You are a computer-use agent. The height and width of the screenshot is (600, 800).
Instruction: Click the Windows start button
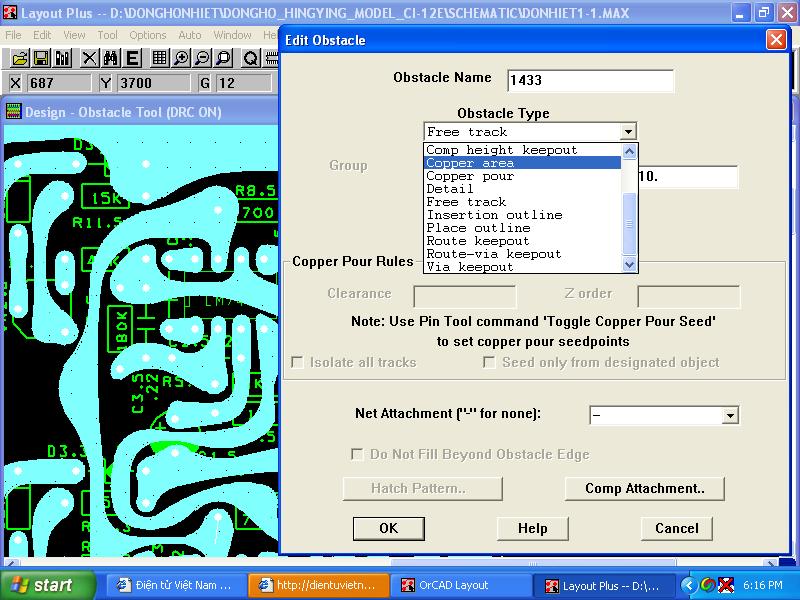point(48,585)
